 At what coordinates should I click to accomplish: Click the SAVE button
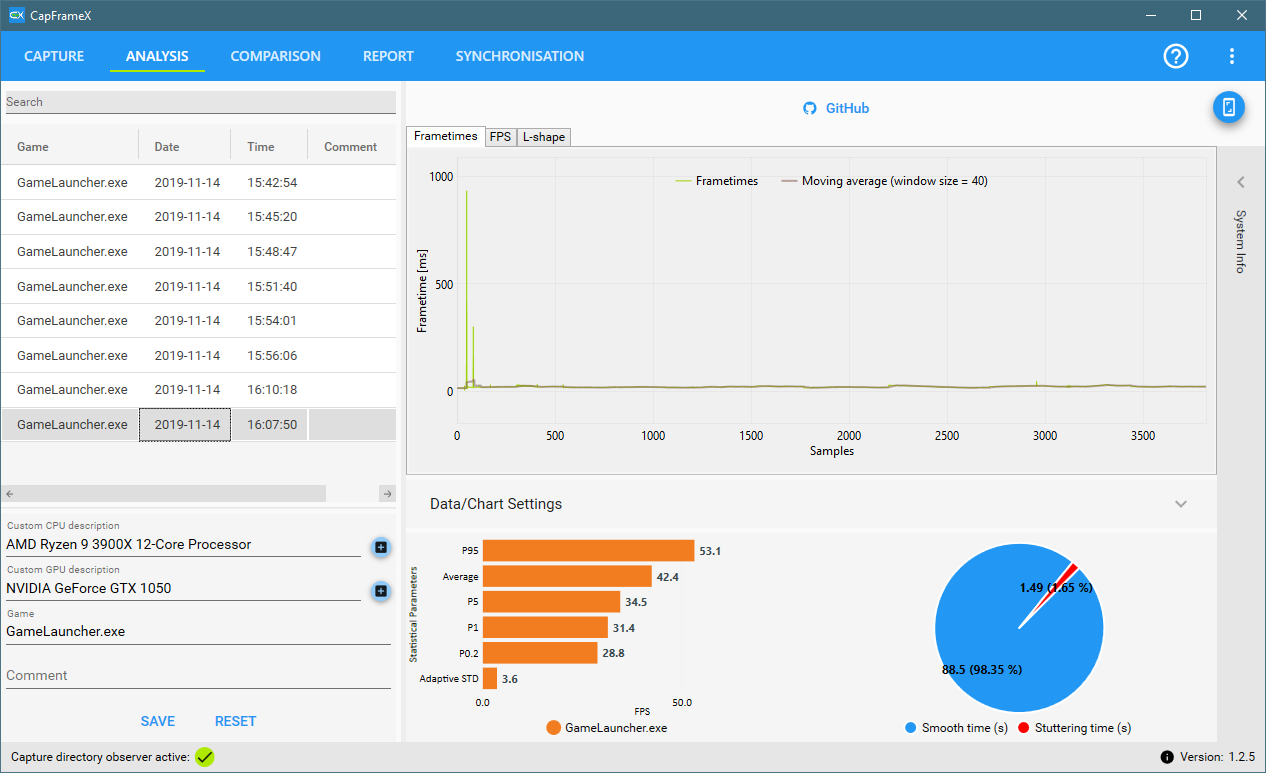(158, 721)
